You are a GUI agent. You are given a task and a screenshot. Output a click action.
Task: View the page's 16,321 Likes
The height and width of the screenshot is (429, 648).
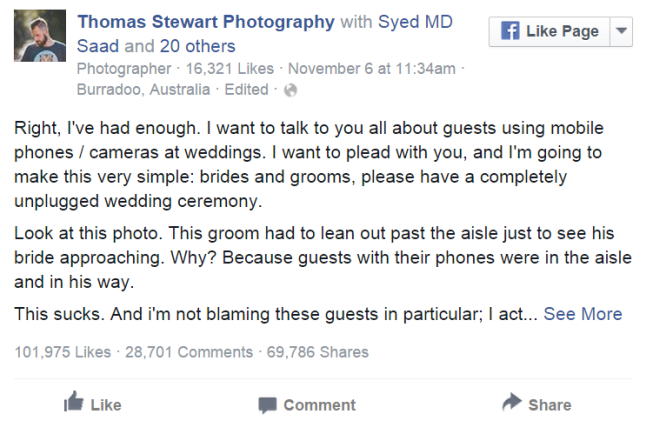point(215,68)
